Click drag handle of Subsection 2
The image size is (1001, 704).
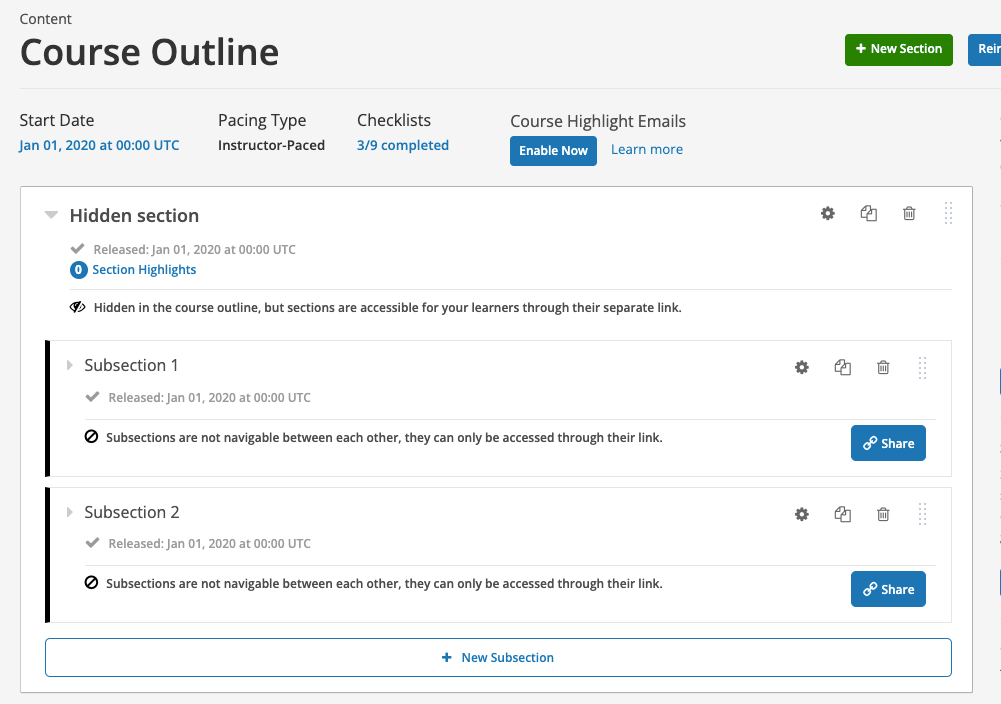[922, 514]
